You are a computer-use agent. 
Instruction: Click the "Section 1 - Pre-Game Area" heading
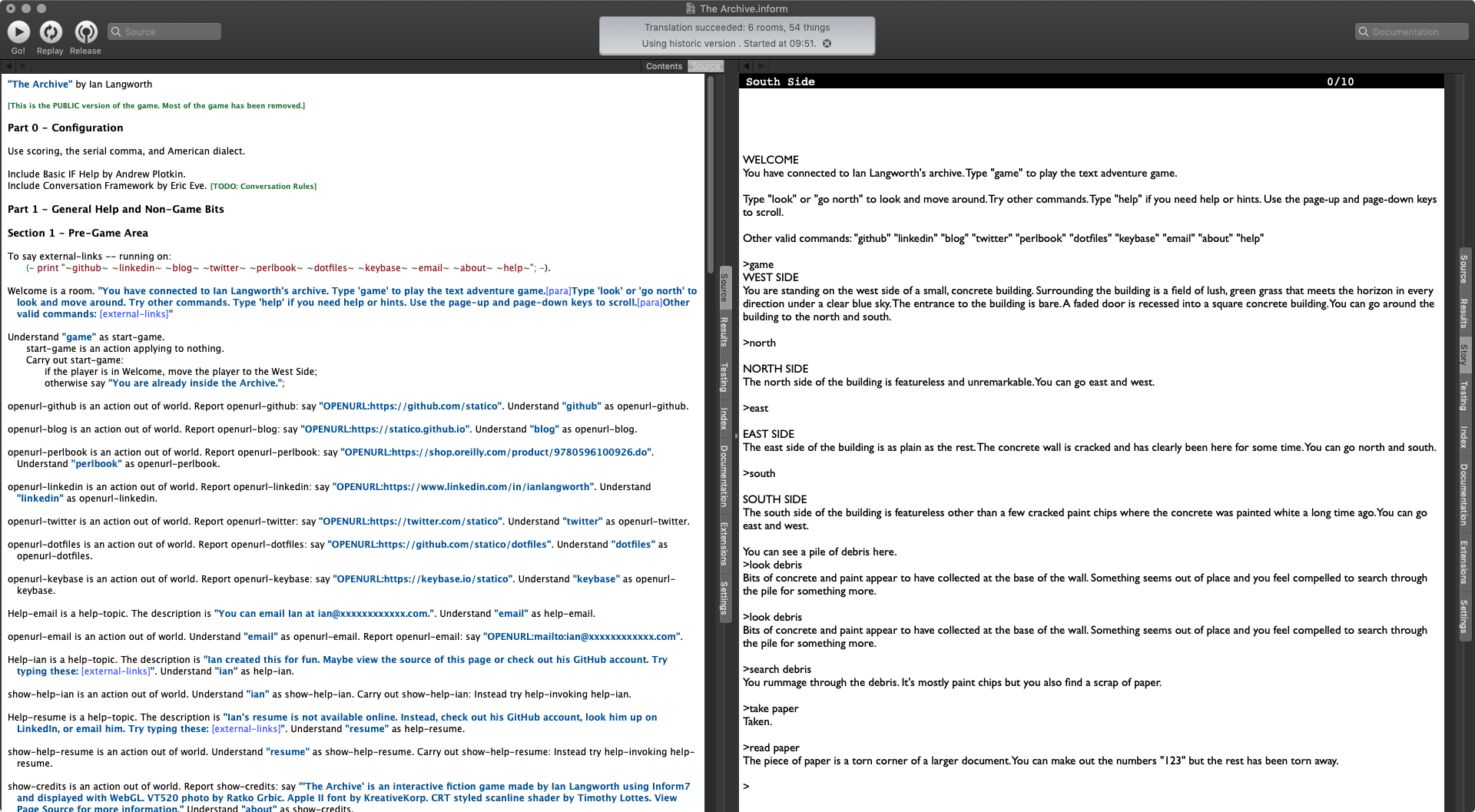(78, 233)
